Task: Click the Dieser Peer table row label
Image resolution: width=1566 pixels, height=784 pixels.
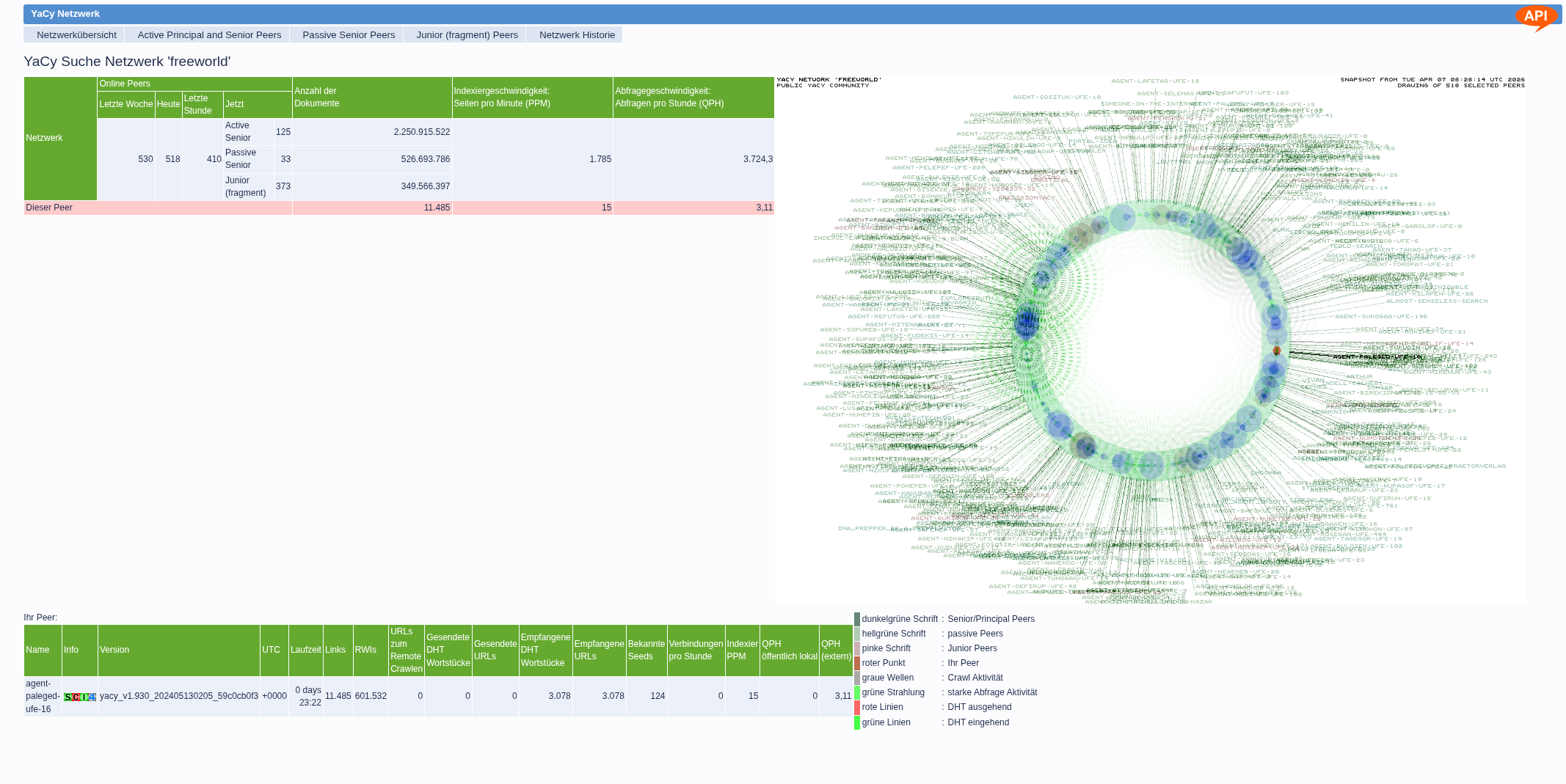Action: click(x=49, y=208)
